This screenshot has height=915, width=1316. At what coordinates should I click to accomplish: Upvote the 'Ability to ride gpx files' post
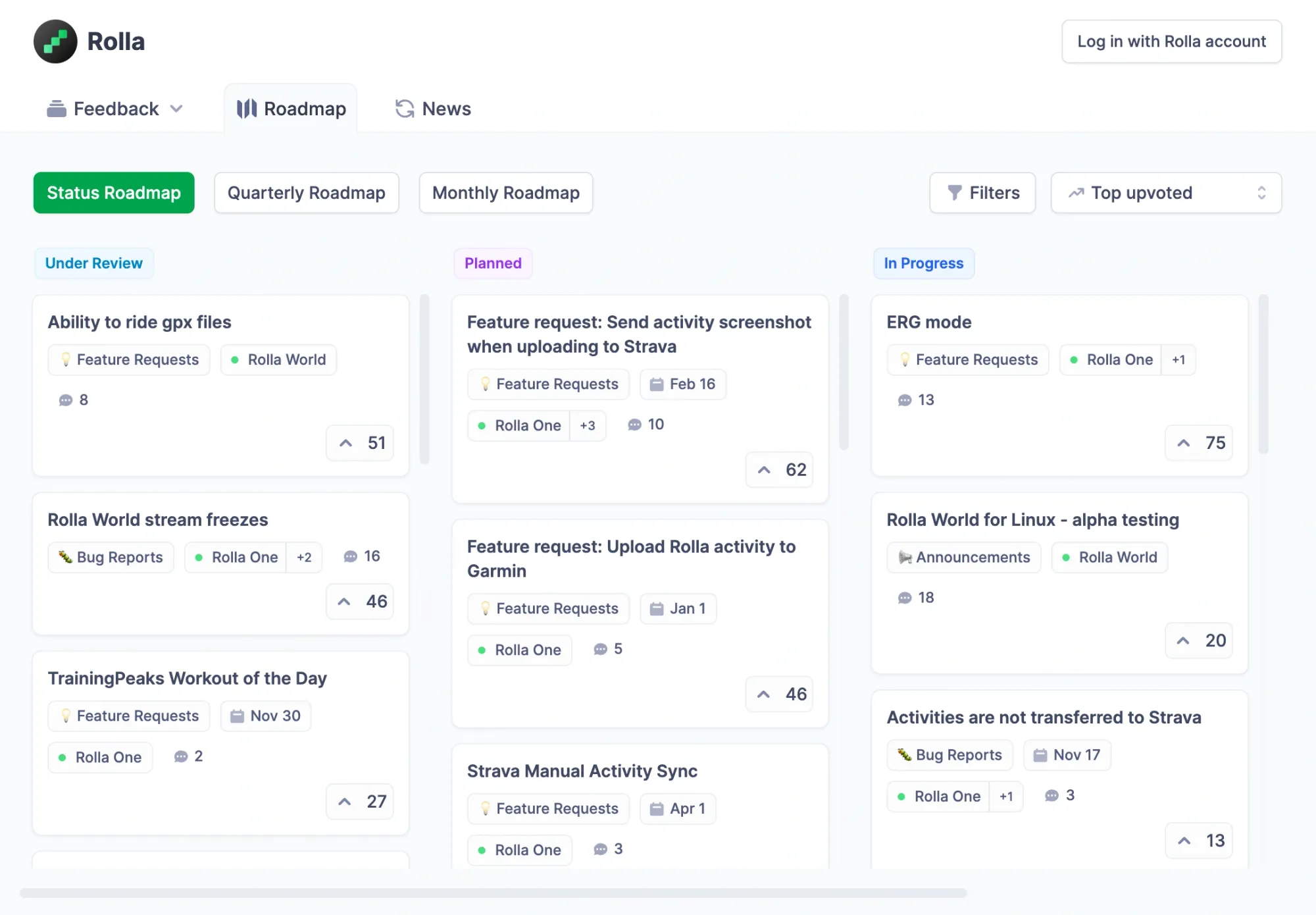(359, 443)
